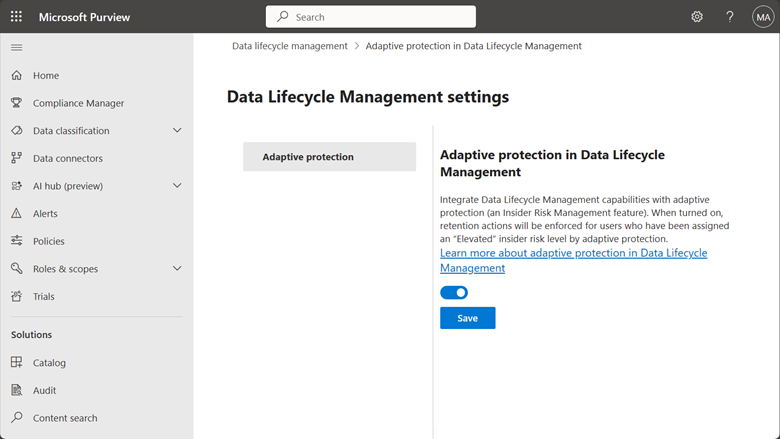Click the Save button
Viewport: 780px width, 439px height.
pyautogui.click(x=467, y=318)
